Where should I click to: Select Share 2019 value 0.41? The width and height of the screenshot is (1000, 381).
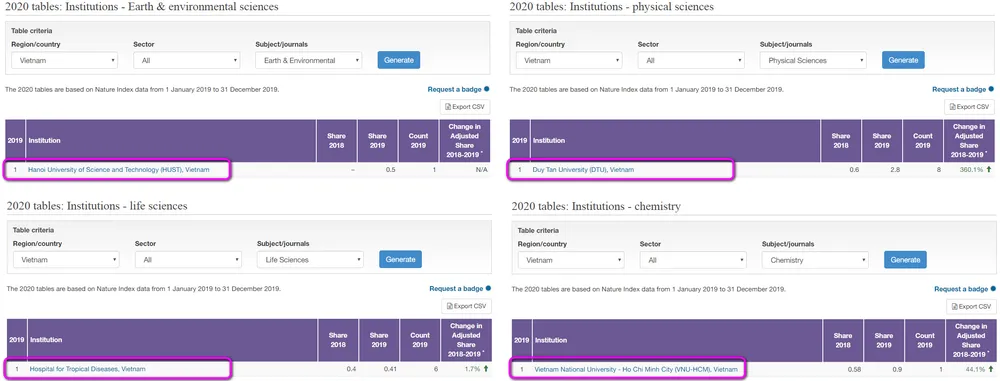tap(390, 369)
